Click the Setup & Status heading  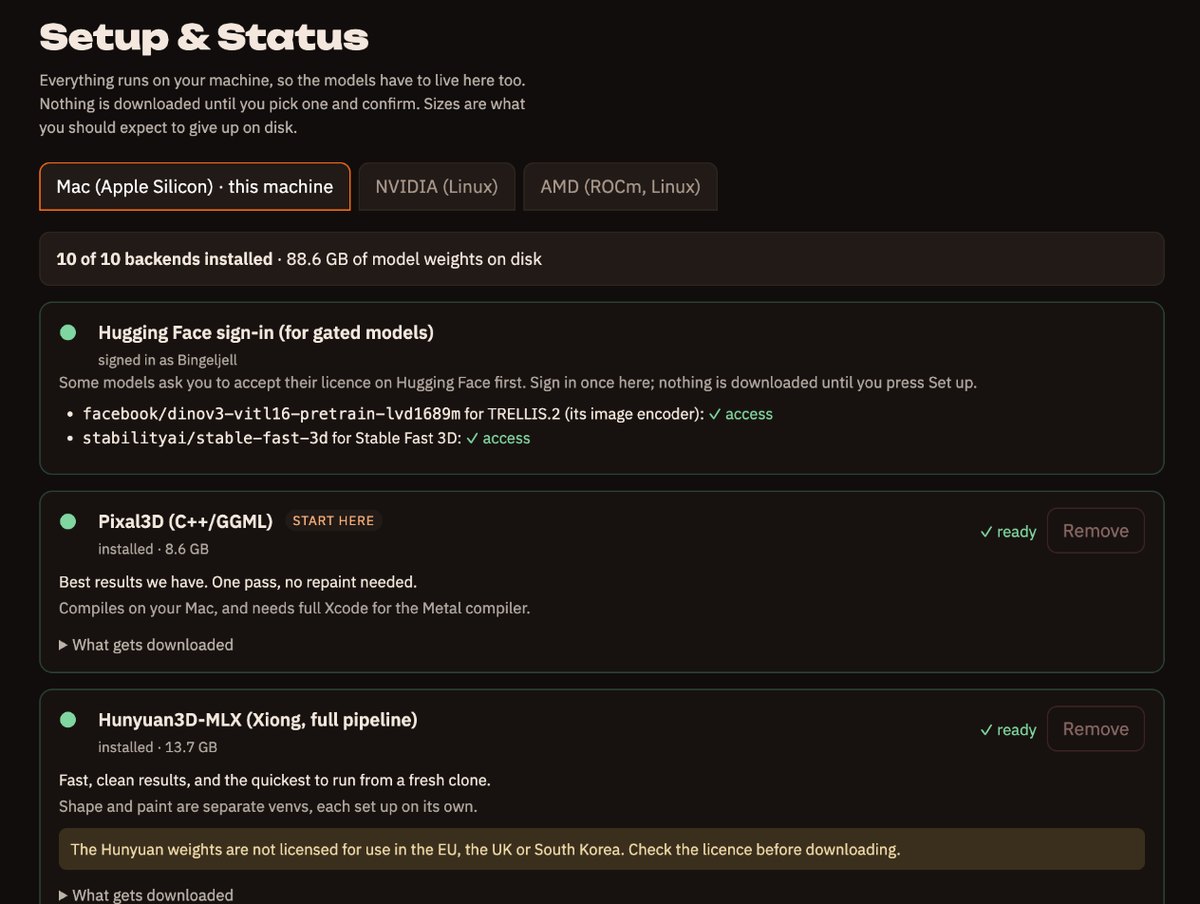204,37
